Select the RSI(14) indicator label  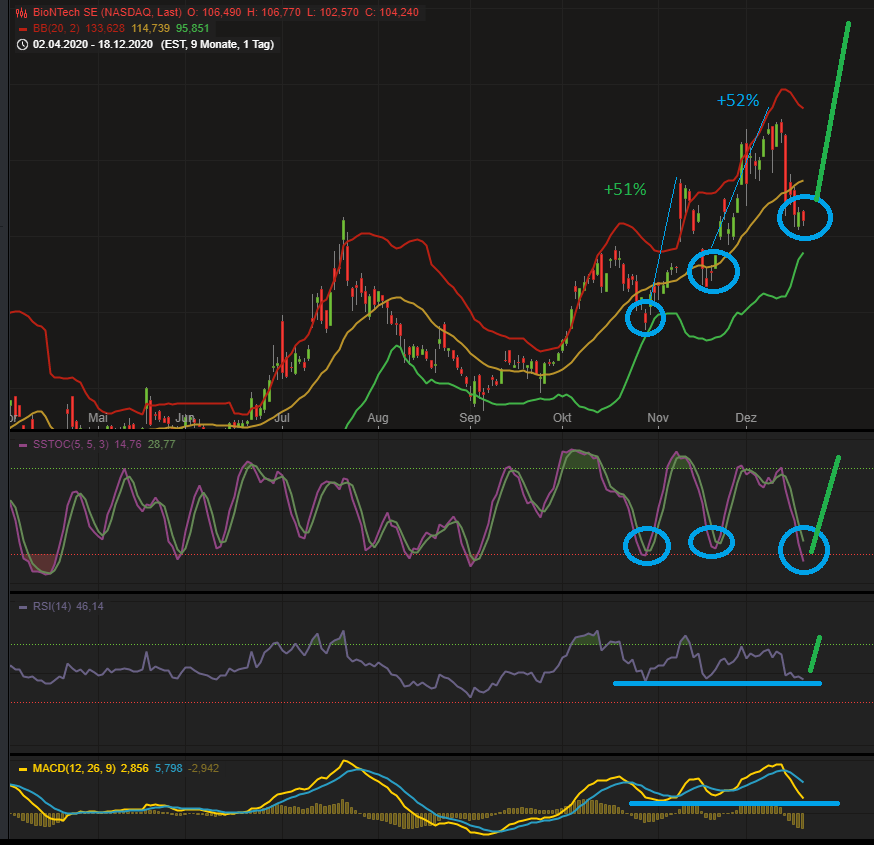(52, 606)
